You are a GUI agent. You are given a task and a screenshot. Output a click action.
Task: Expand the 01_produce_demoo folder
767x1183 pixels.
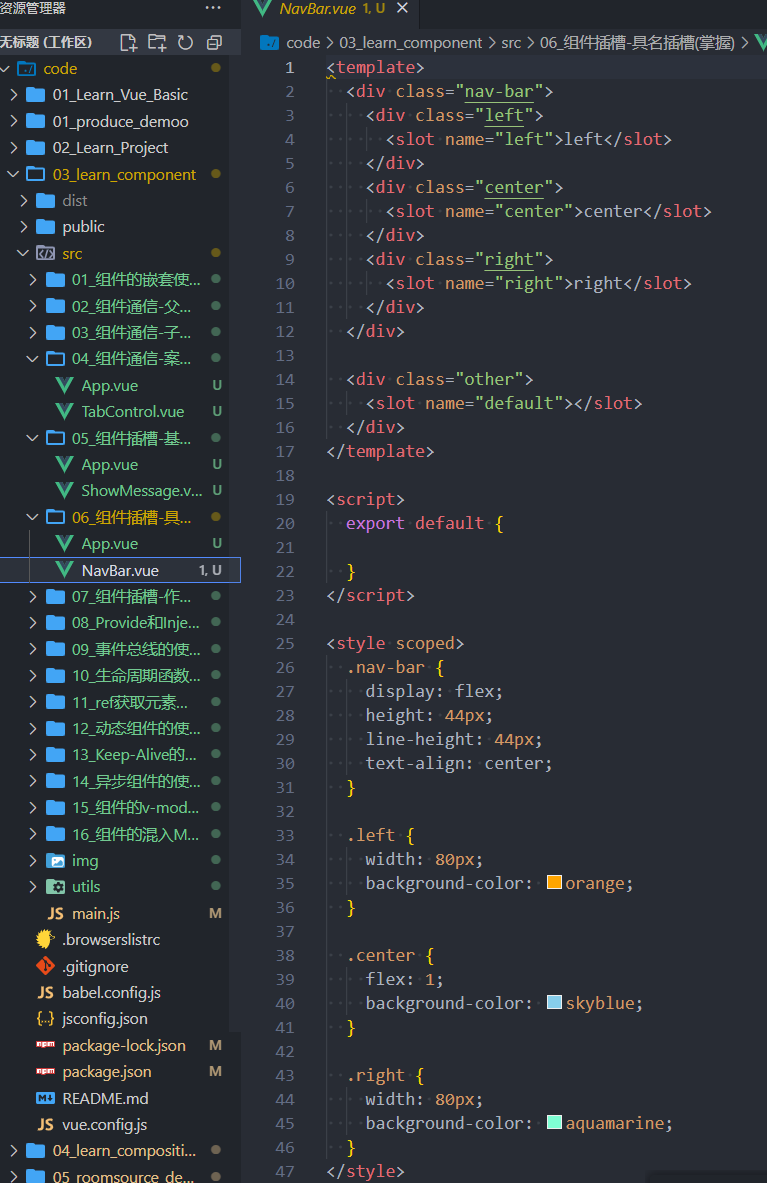[14, 121]
